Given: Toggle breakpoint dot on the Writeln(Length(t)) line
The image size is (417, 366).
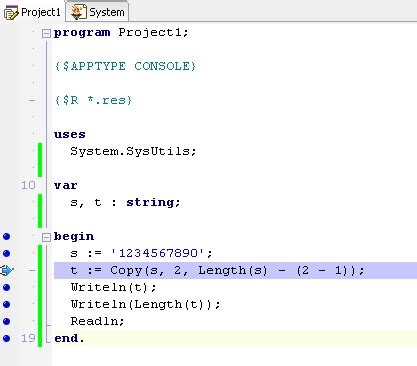Looking at the screenshot, I should click(x=6, y=305).
